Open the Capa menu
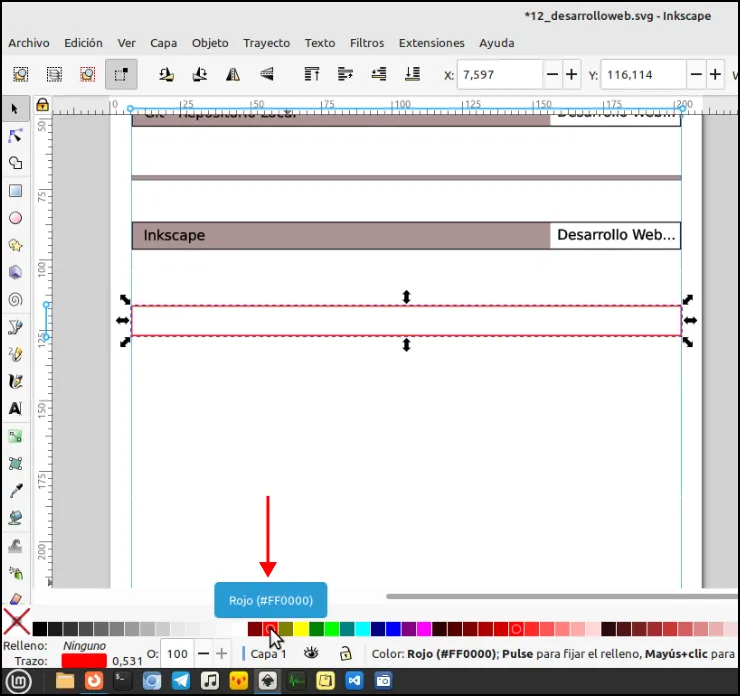Screen dimensions: 740x696 (163, 43)
